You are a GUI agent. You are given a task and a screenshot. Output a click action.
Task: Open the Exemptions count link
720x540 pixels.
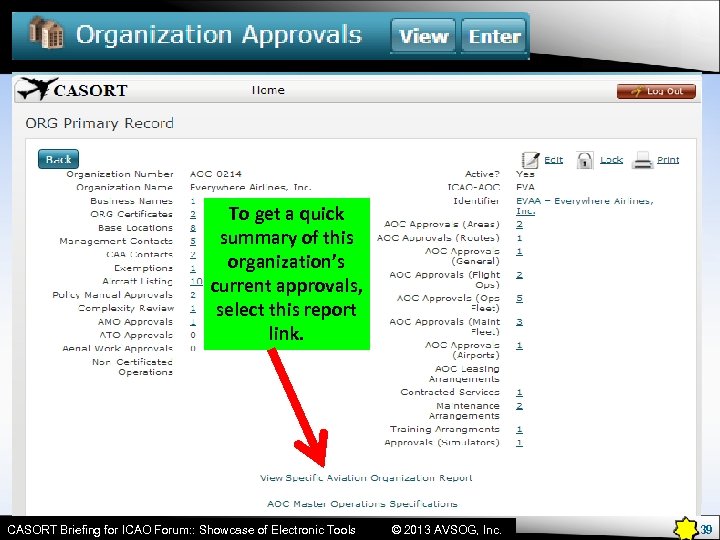193,268
